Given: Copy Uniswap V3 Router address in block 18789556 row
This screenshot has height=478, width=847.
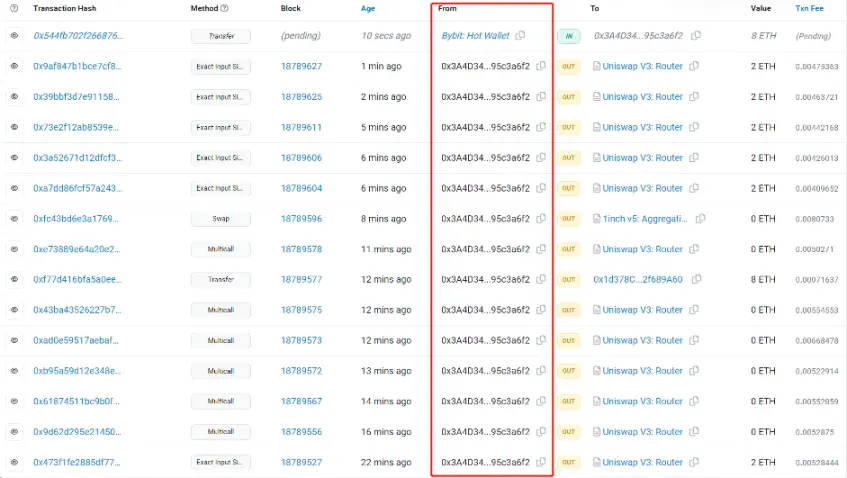Looking at the screenshot, I should (694, 432).
